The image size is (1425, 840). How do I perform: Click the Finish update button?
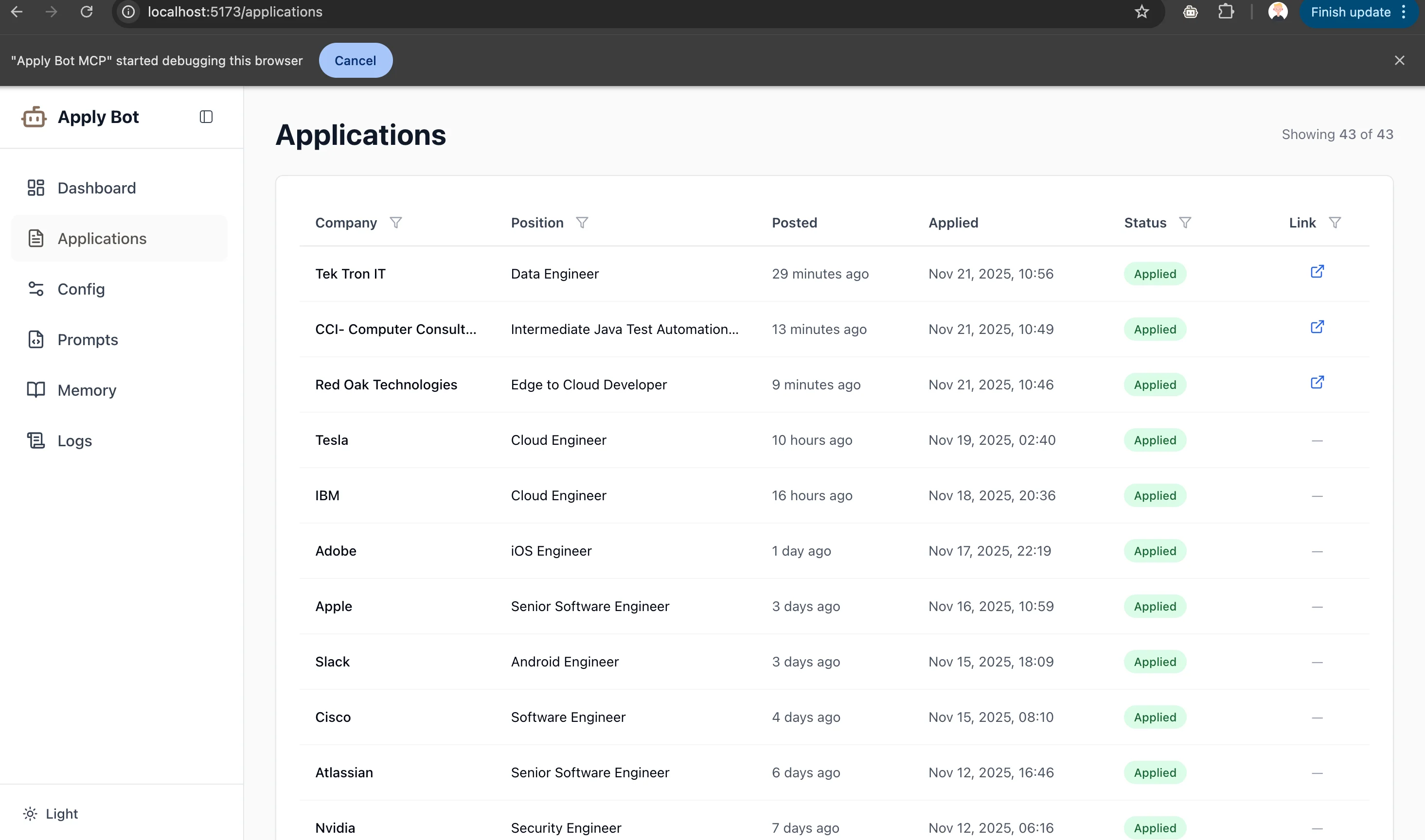coord(1350,12)
